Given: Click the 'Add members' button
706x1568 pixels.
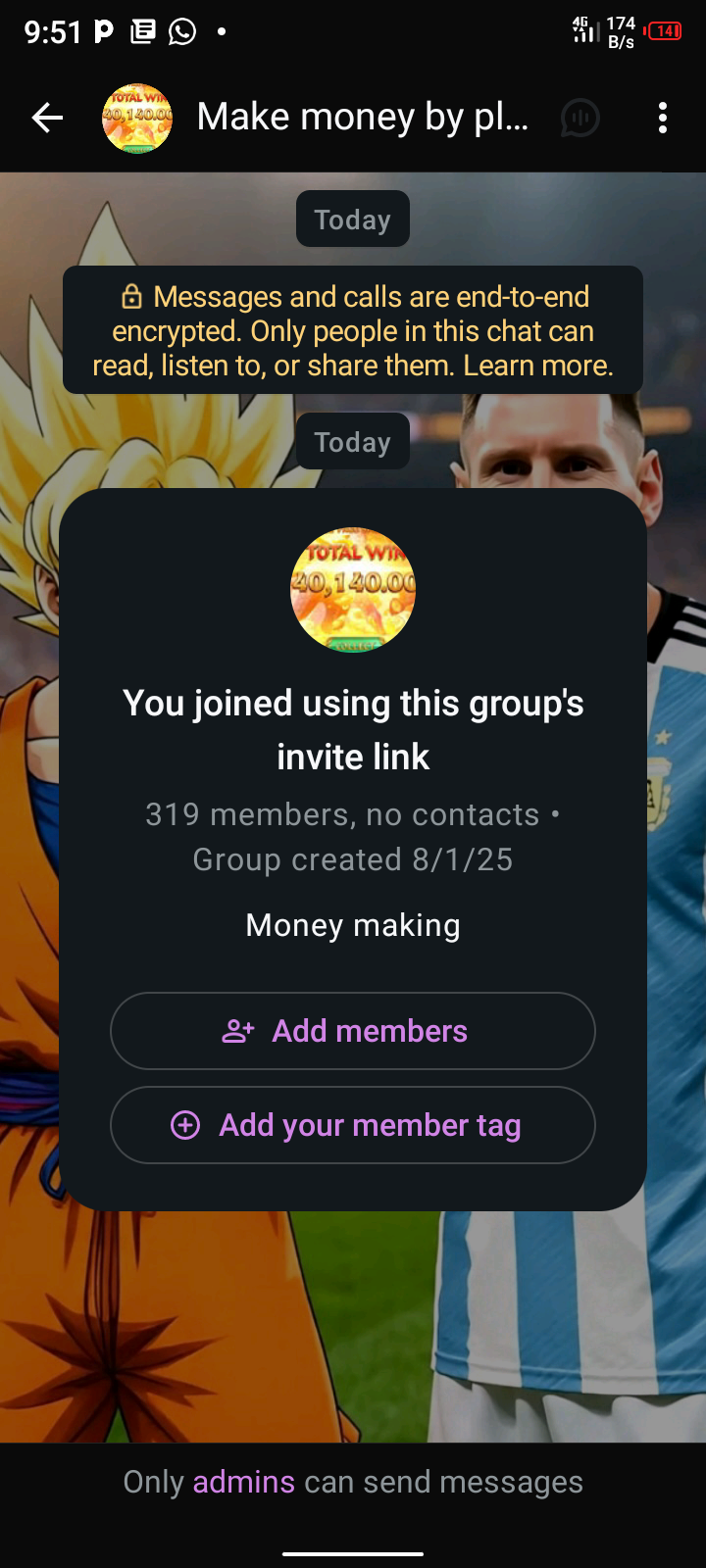Looking at the screenshot, I should pyautogui.click(x=353, y=1031).
